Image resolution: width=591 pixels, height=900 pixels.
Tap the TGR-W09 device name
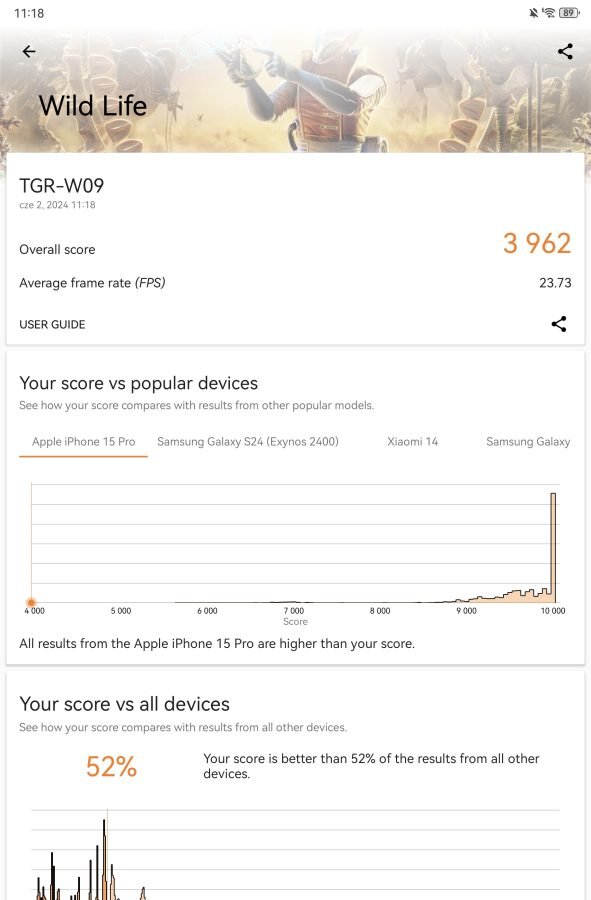[x=61, y=185]
